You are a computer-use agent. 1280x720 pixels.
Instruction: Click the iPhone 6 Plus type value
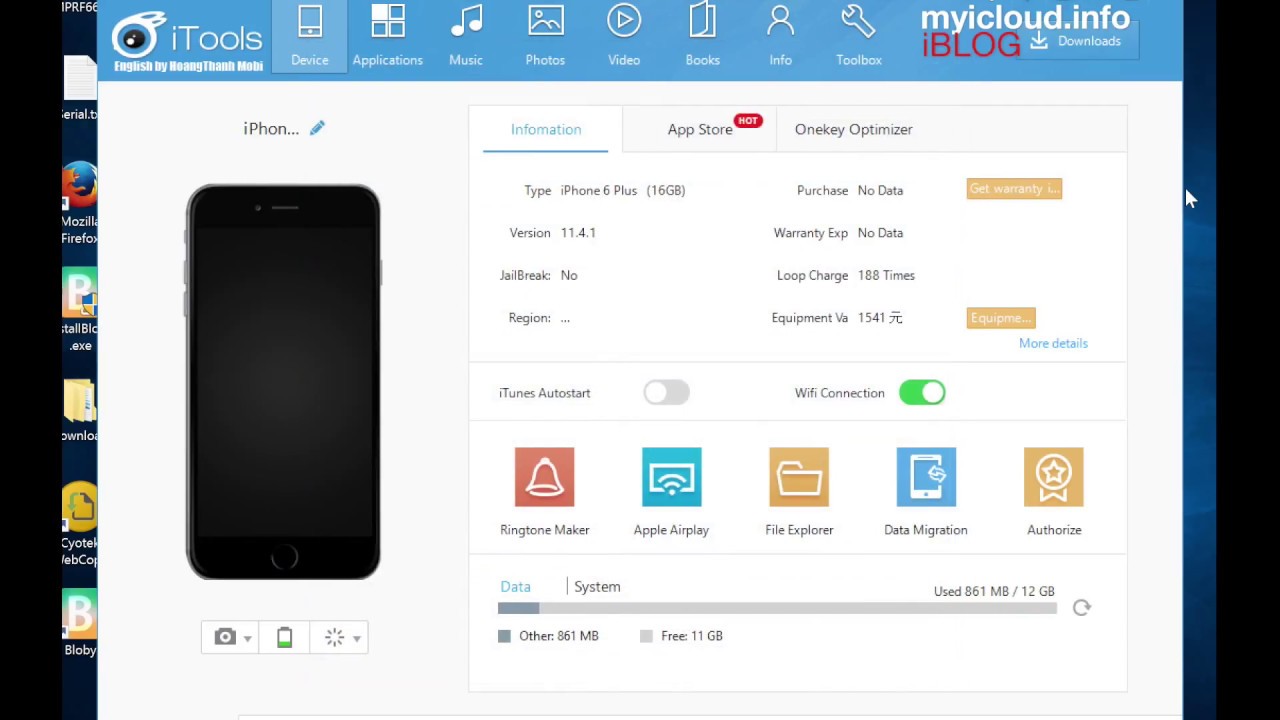coord(623,190)
